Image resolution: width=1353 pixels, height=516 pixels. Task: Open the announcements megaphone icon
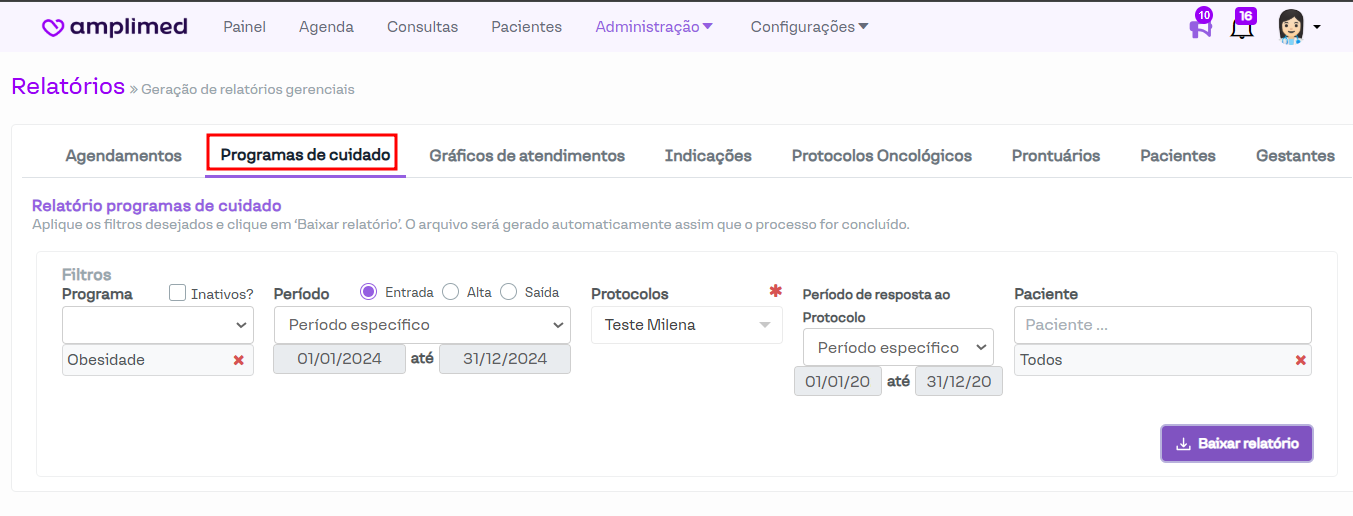[1199, 28]
